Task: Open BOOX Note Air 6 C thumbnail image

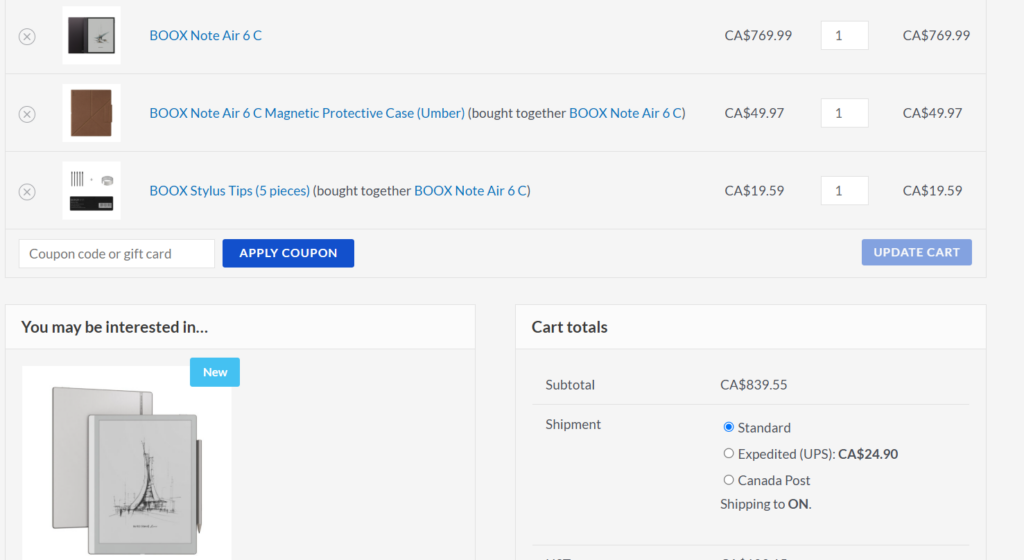Action: 91,35
